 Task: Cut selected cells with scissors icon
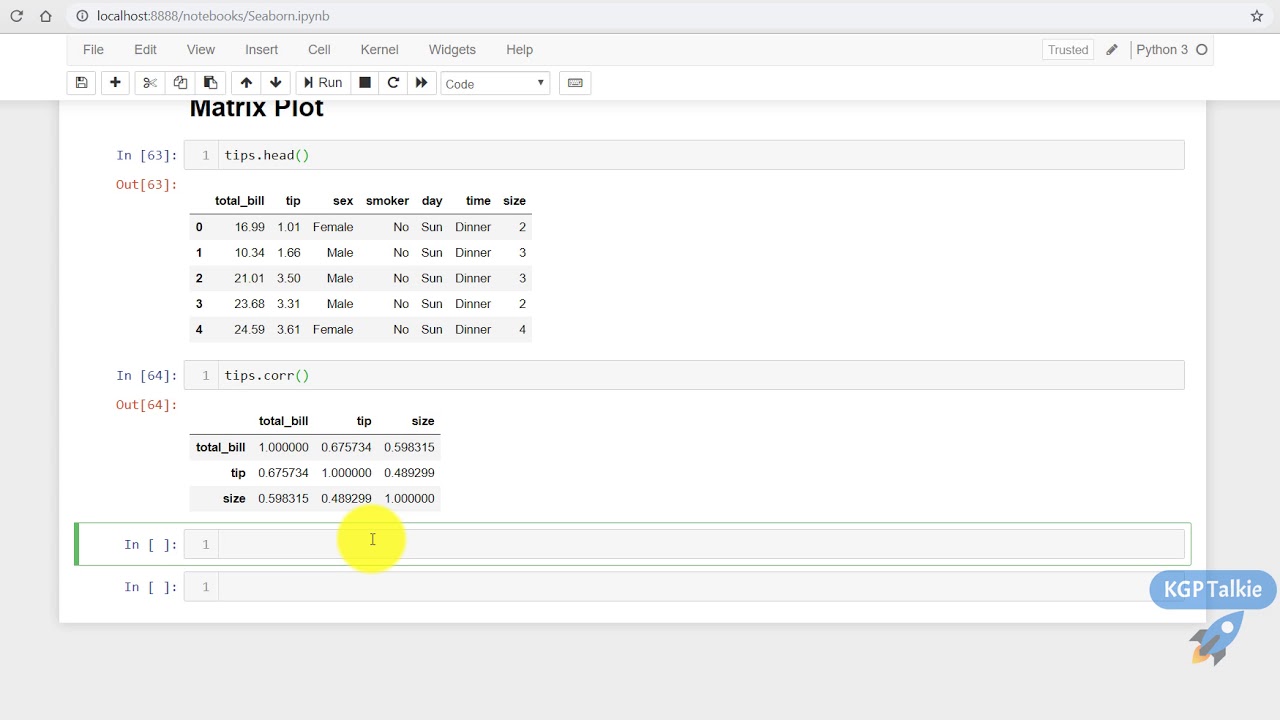[x=150, y=83]
